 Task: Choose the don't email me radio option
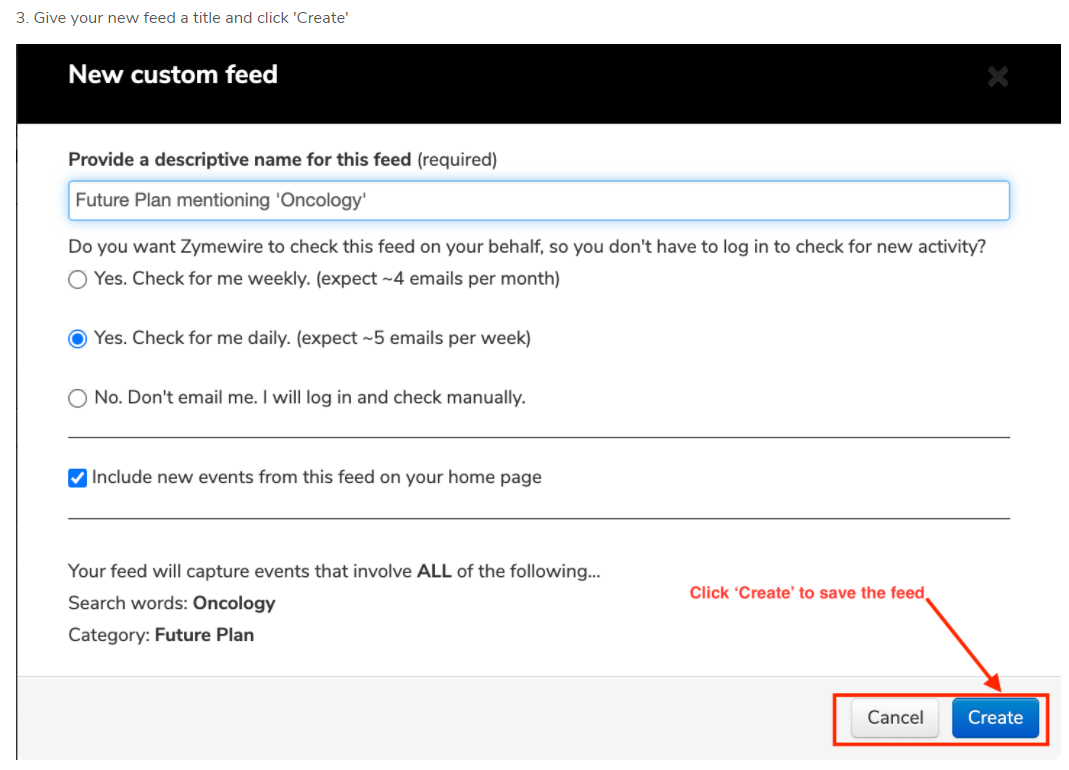pyautogui.click(x=78, y=398)
